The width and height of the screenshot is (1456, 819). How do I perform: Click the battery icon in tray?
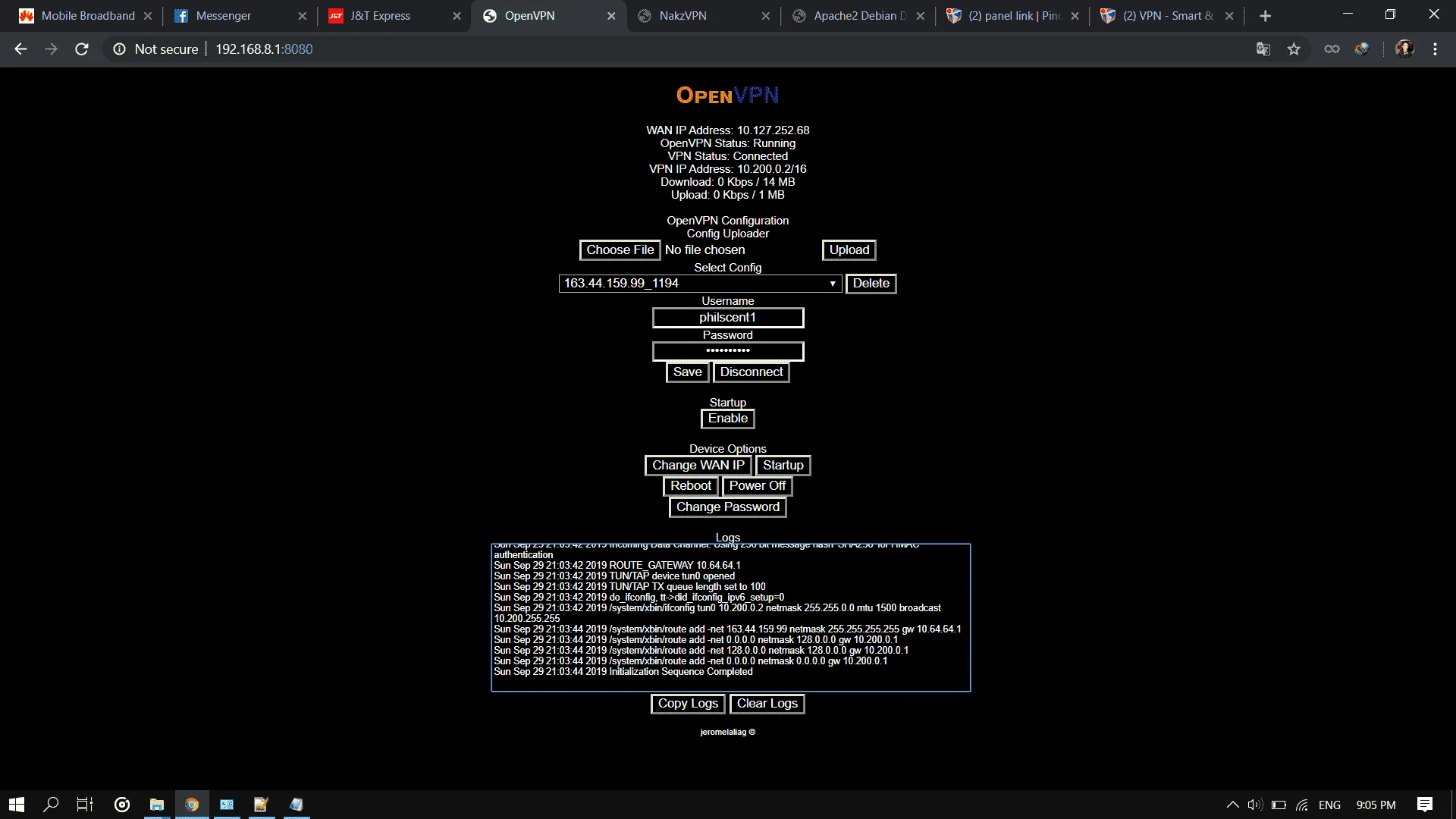coord(1279,805)
